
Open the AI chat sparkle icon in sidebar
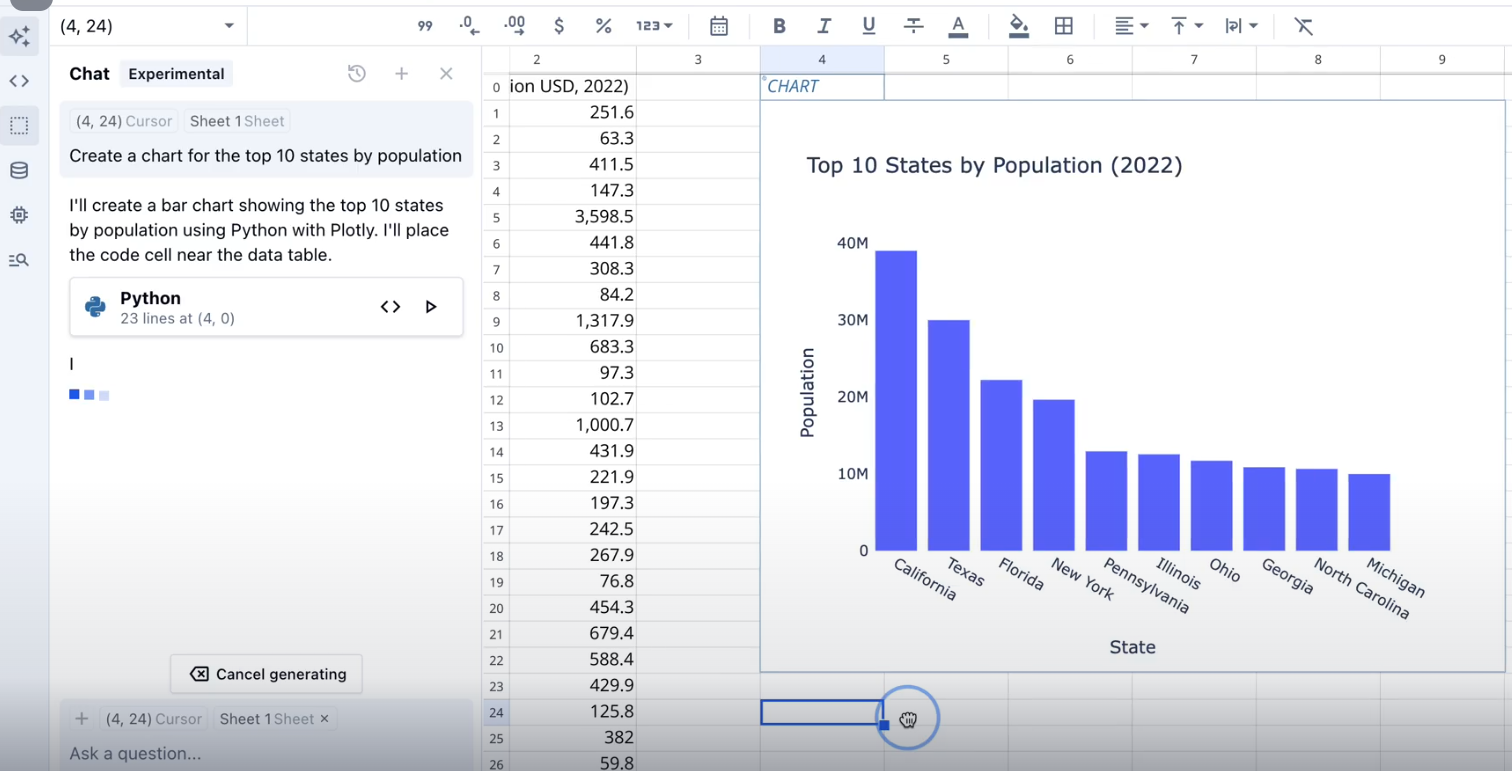19,37
